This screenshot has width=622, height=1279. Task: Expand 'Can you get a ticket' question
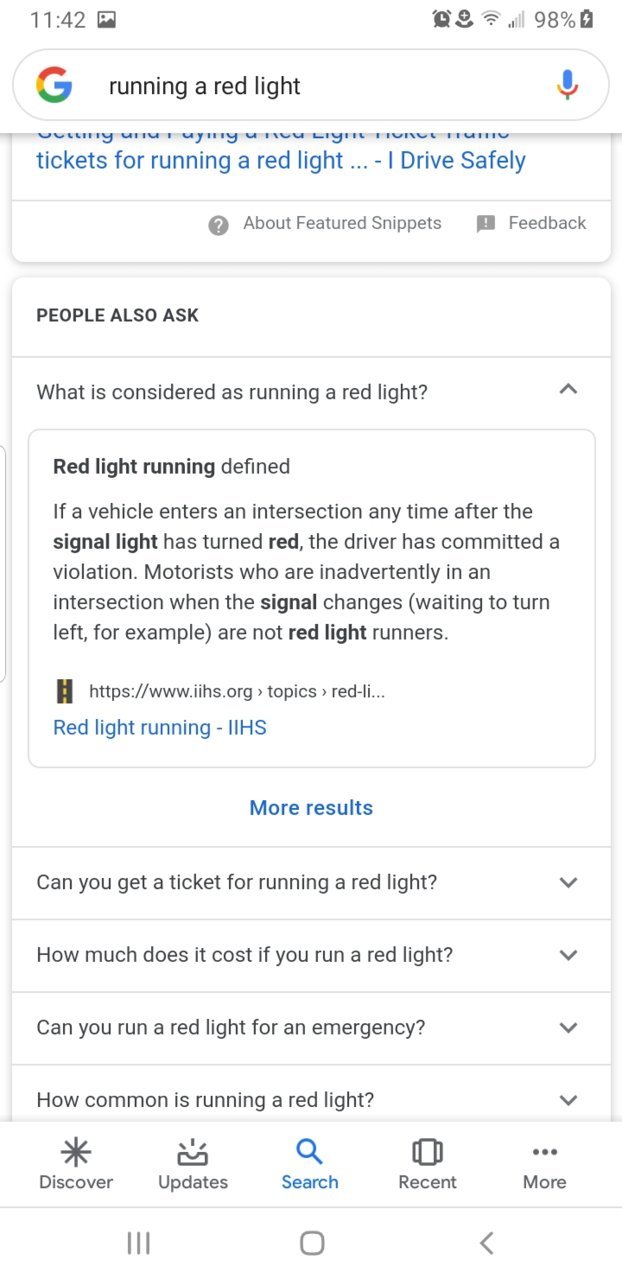311,883
